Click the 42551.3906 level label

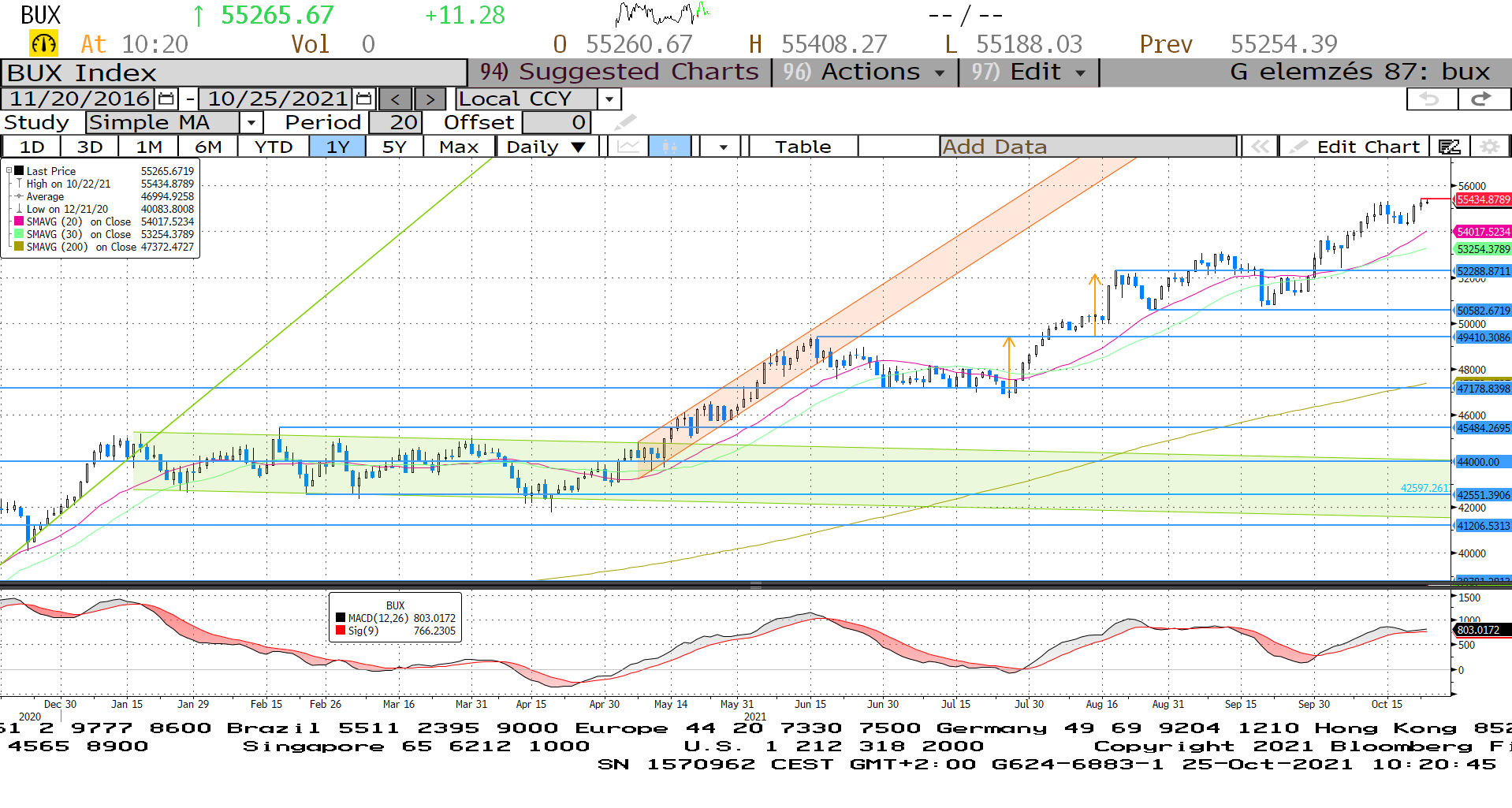pyautogui.click(x=1483, y=495)
